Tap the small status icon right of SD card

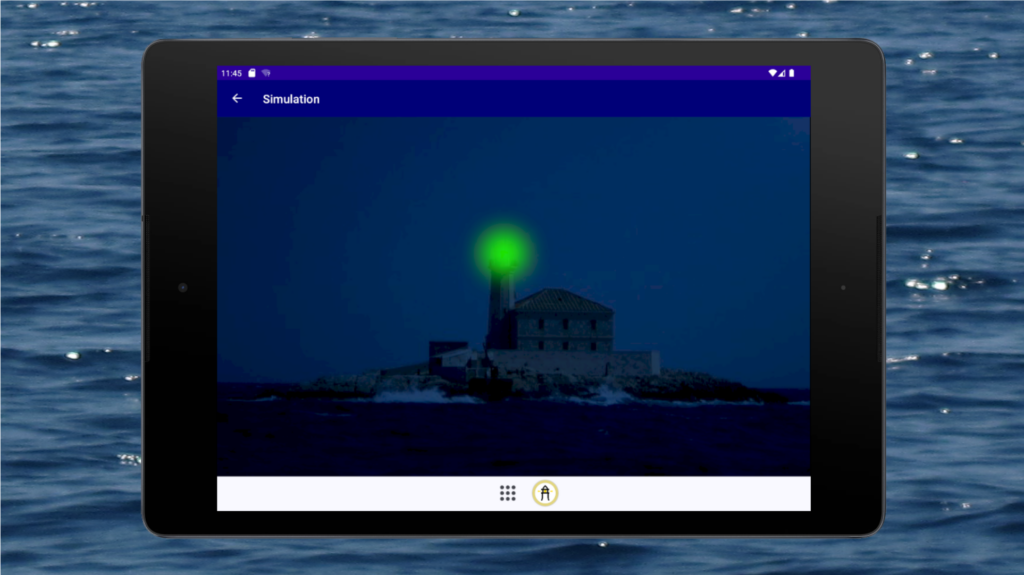(267, 73)
